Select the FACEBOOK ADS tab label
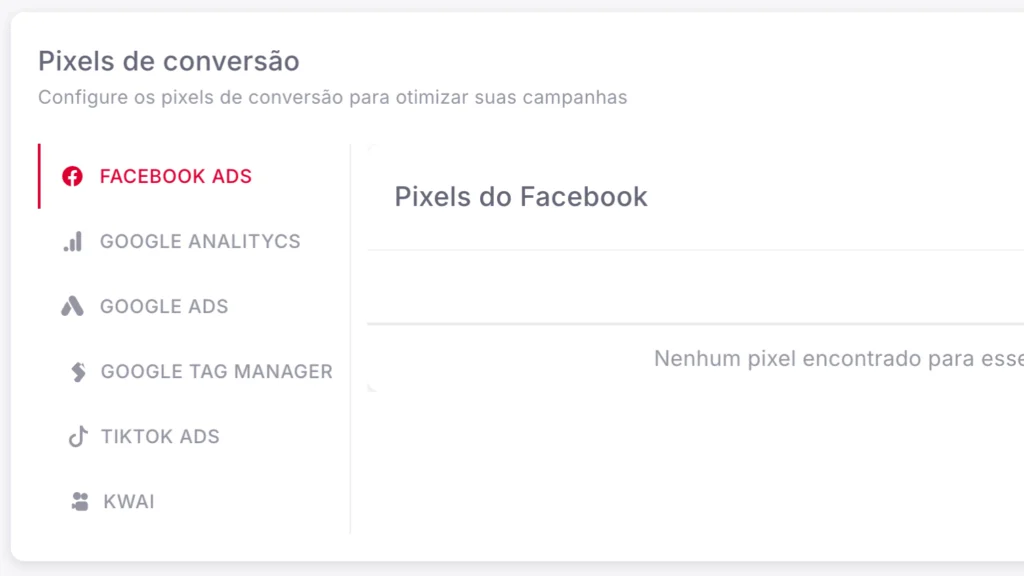Screen dimensions: 1024x576 pyautogui.click(x=176, y=177)
